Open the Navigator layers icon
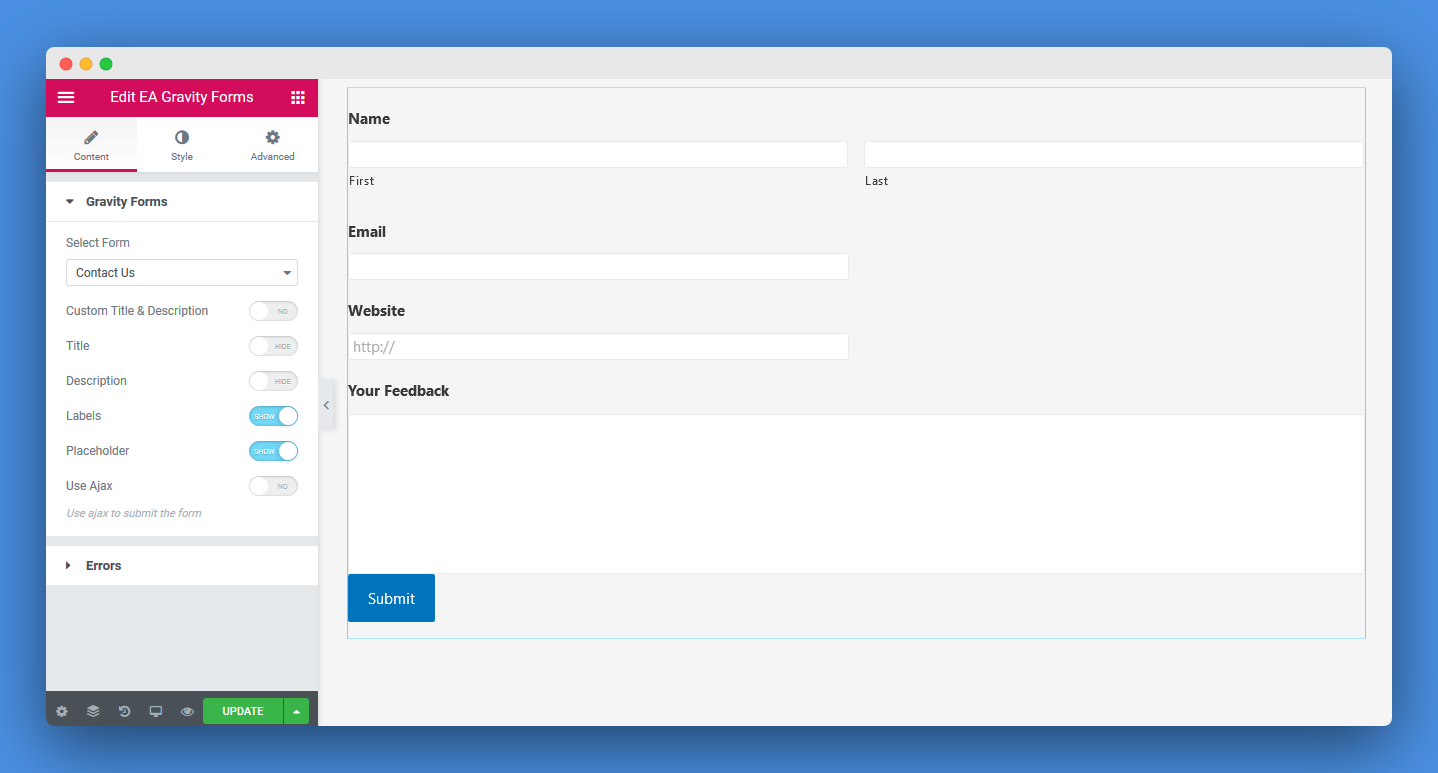 coord(93,711)
